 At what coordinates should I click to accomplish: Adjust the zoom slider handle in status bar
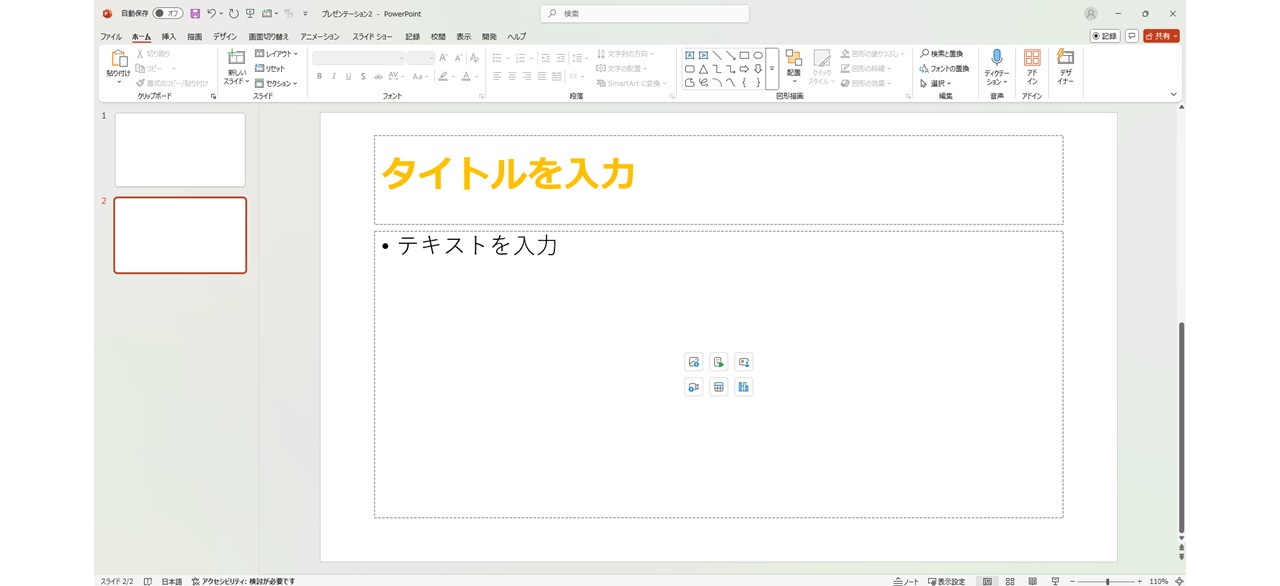pos(1107,581)
